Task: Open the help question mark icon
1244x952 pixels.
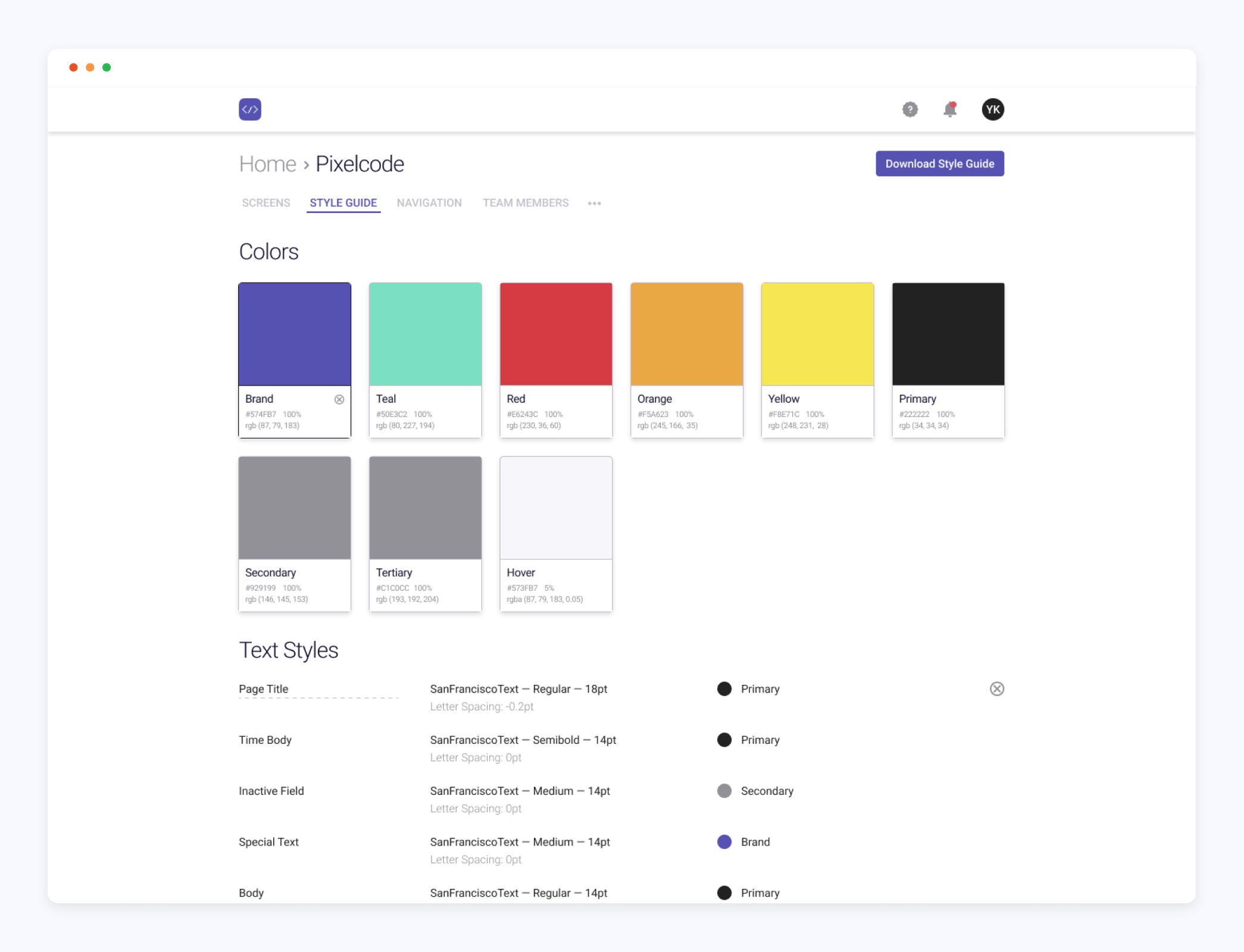Action: tap(909, 109)
